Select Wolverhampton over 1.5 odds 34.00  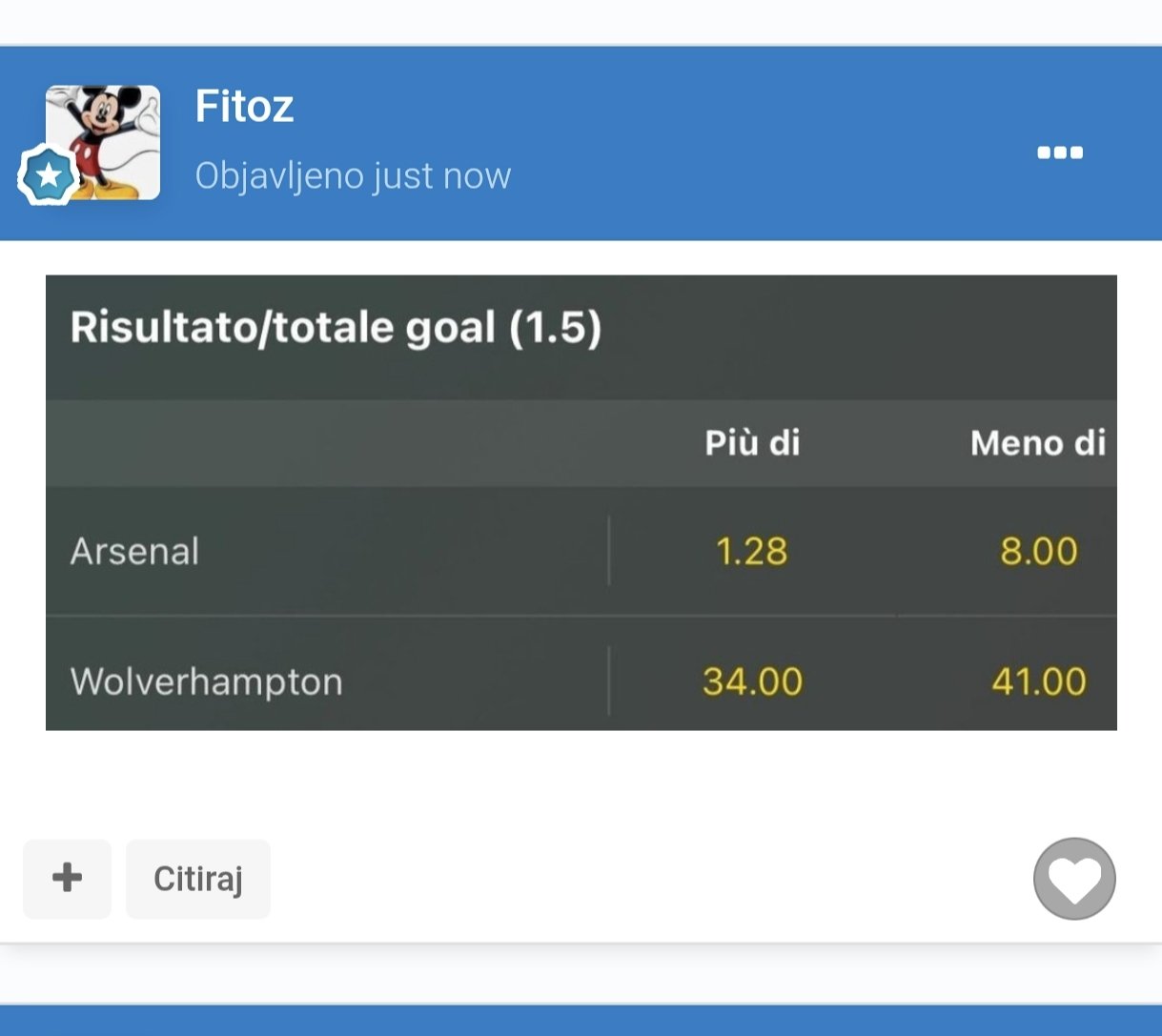pos(752,681)
